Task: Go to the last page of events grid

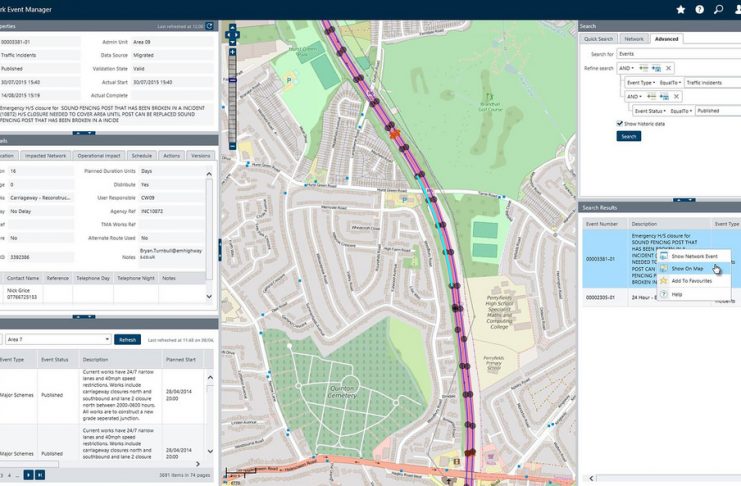Action: click(40, 475)
